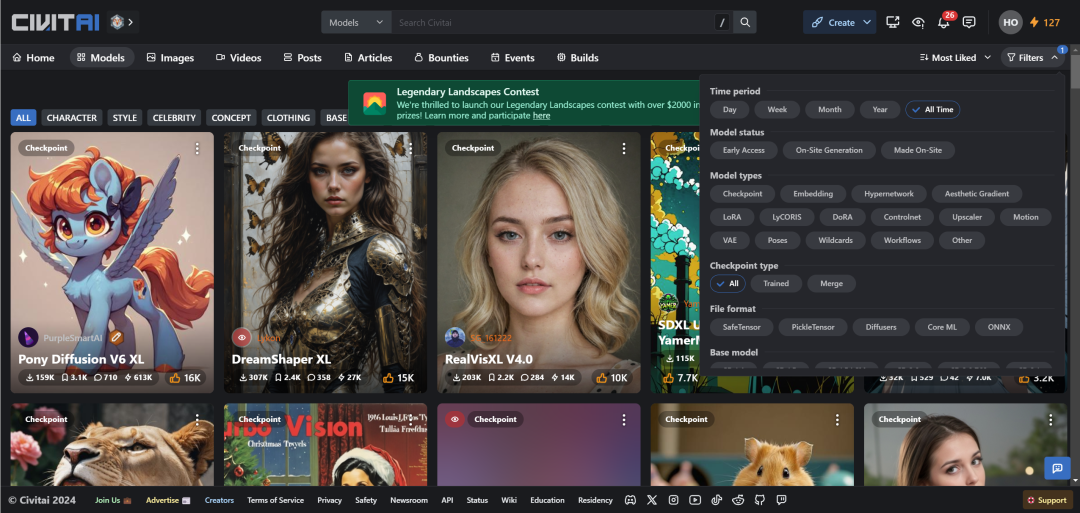Click the contest banner landscape icon

375,103
